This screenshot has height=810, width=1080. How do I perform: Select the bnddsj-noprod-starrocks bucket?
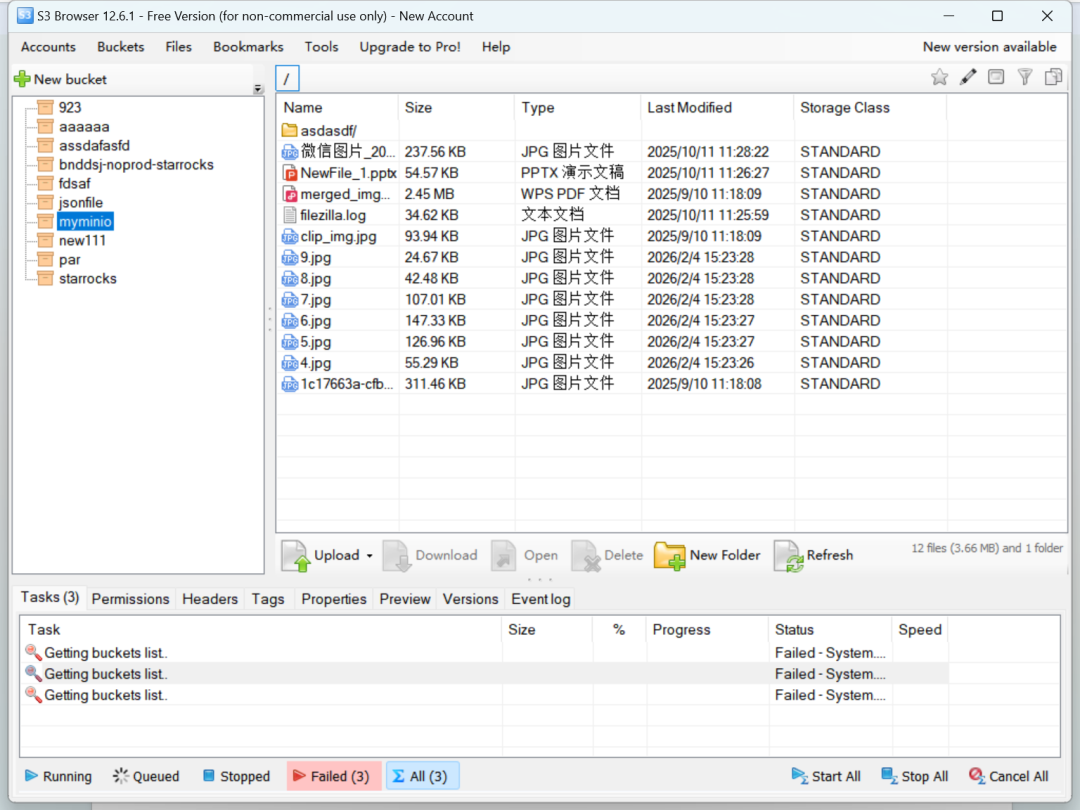[136, 165]
